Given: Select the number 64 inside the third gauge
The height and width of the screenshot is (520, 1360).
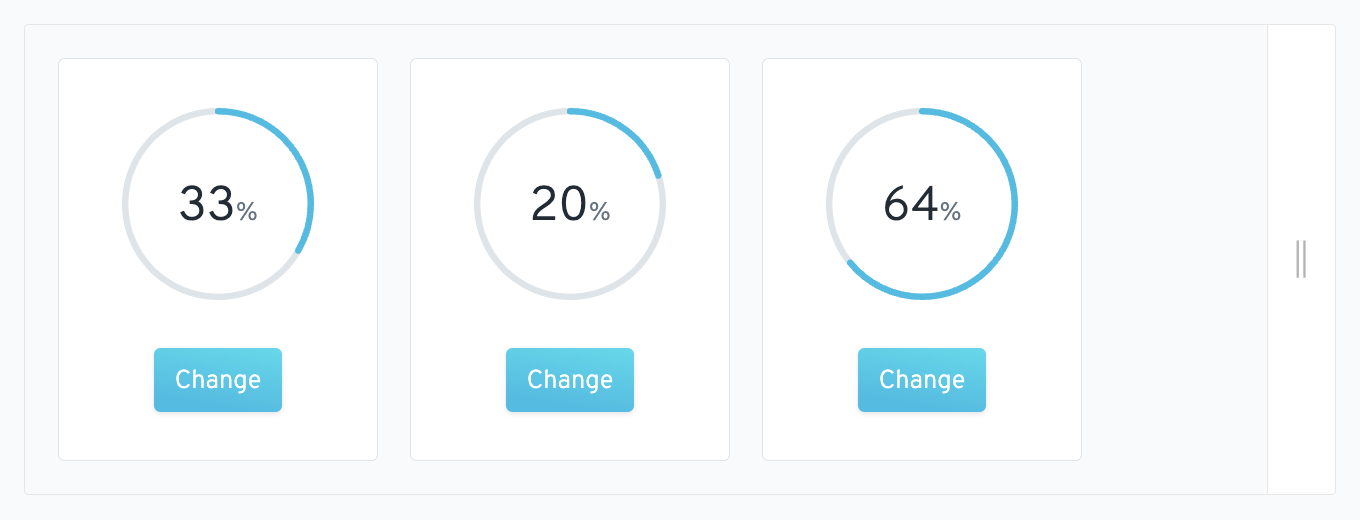Looking at the screenshot, I should pyautogui.click(x=910, y=204).
